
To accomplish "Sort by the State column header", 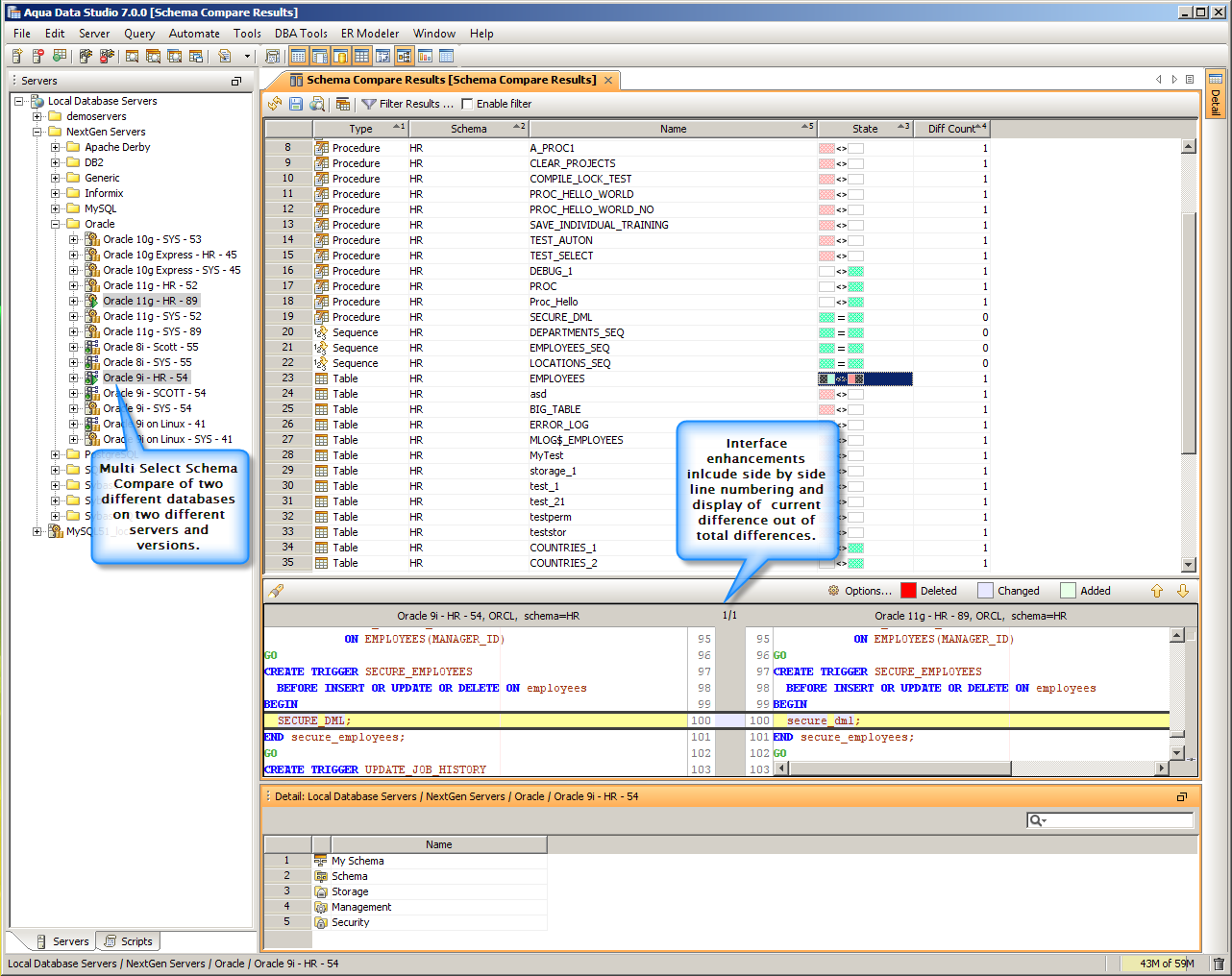I will point(865,129).
